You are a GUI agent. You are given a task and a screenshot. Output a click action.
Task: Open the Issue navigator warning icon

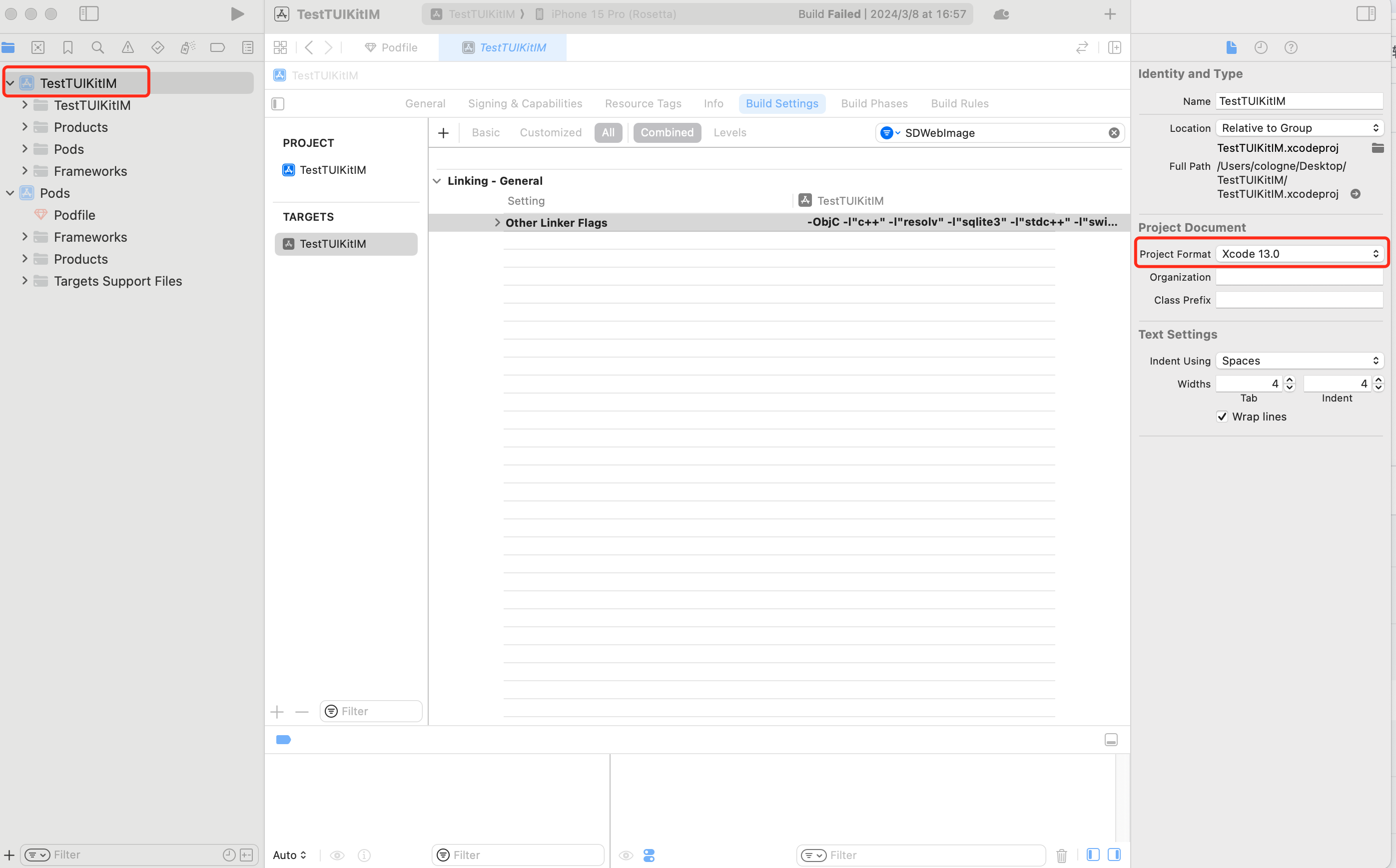127,47
